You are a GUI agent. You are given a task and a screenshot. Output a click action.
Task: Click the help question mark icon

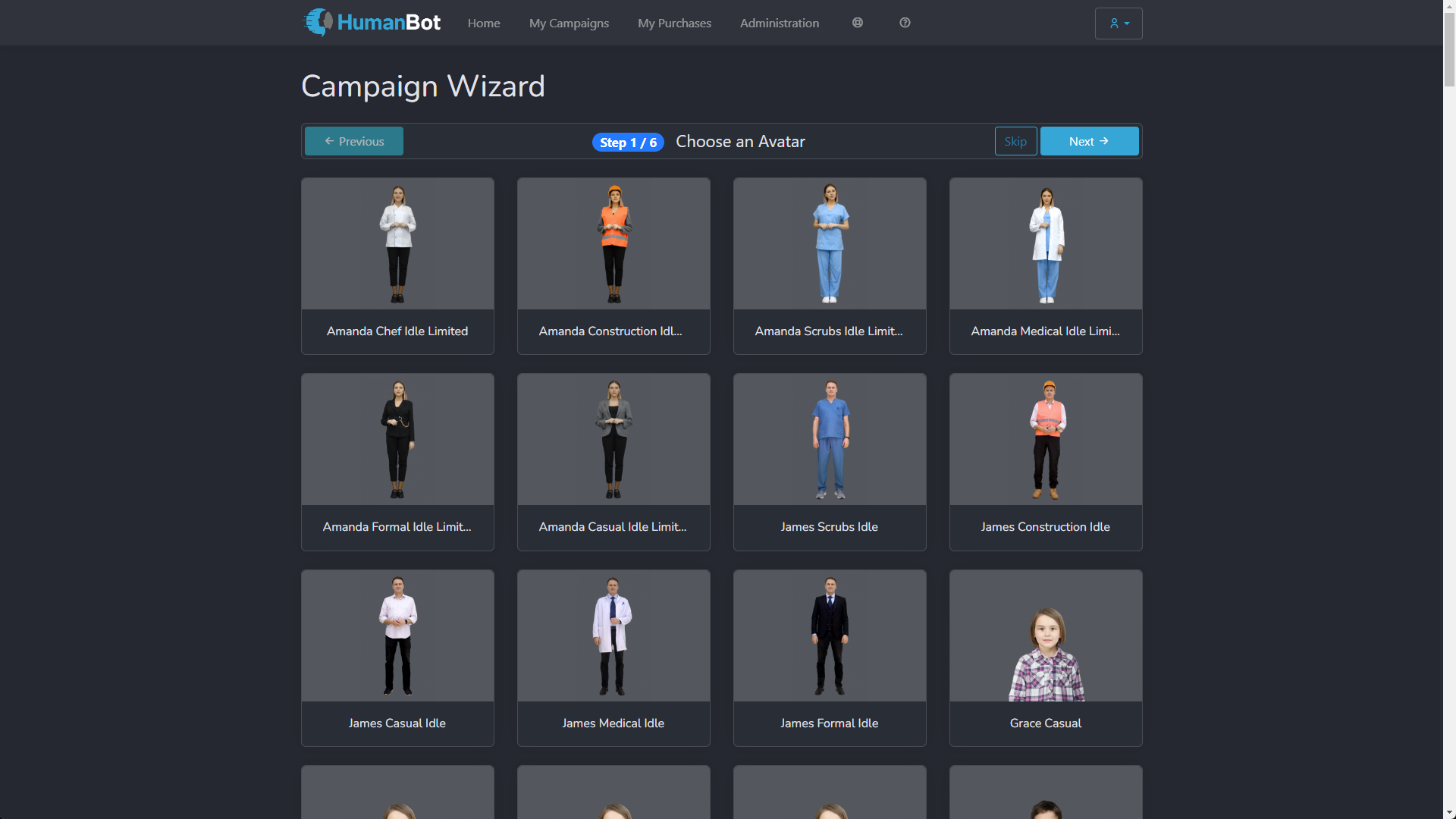(x=904, y=23)
